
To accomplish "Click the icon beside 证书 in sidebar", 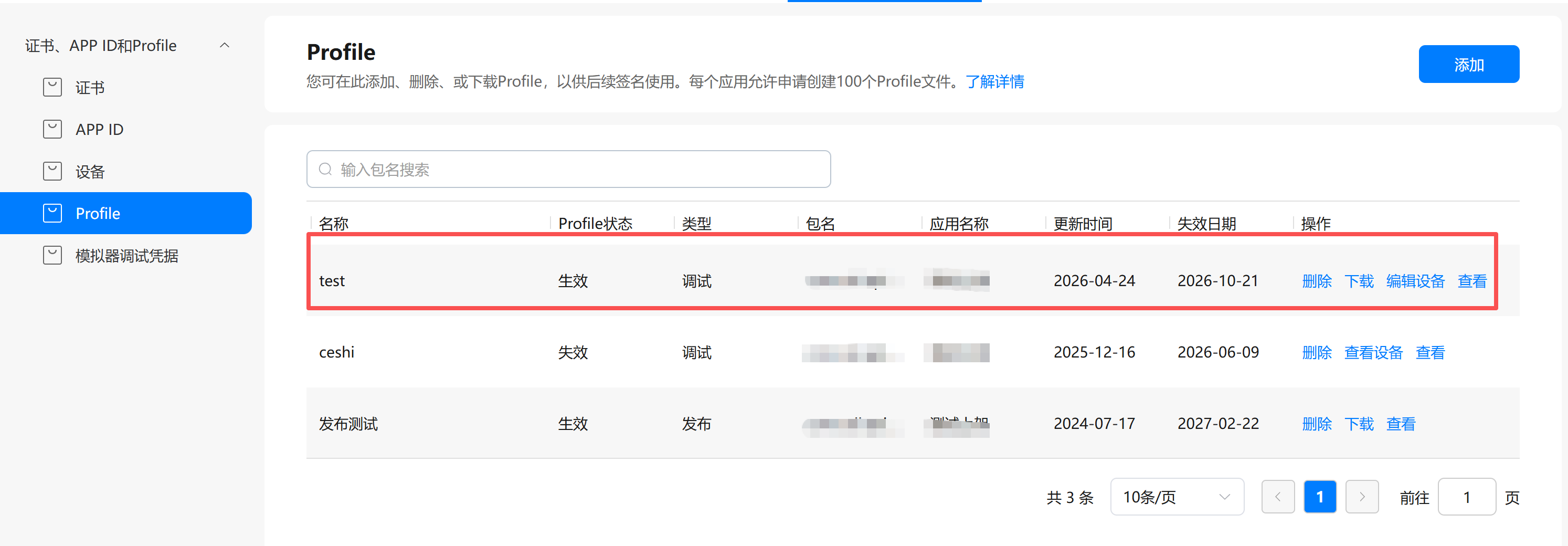I will (52, 87).
